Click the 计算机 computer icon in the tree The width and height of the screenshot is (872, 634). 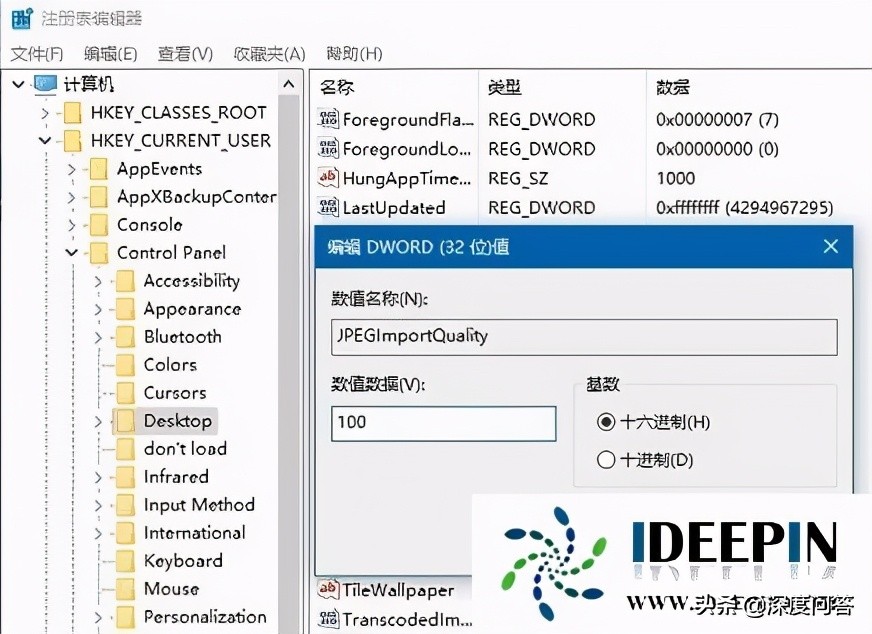point(43,84)
